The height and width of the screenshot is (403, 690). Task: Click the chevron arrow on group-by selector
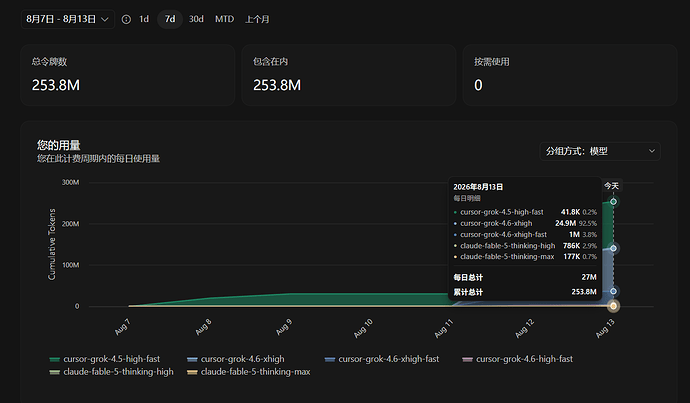[x=652, y=151]
